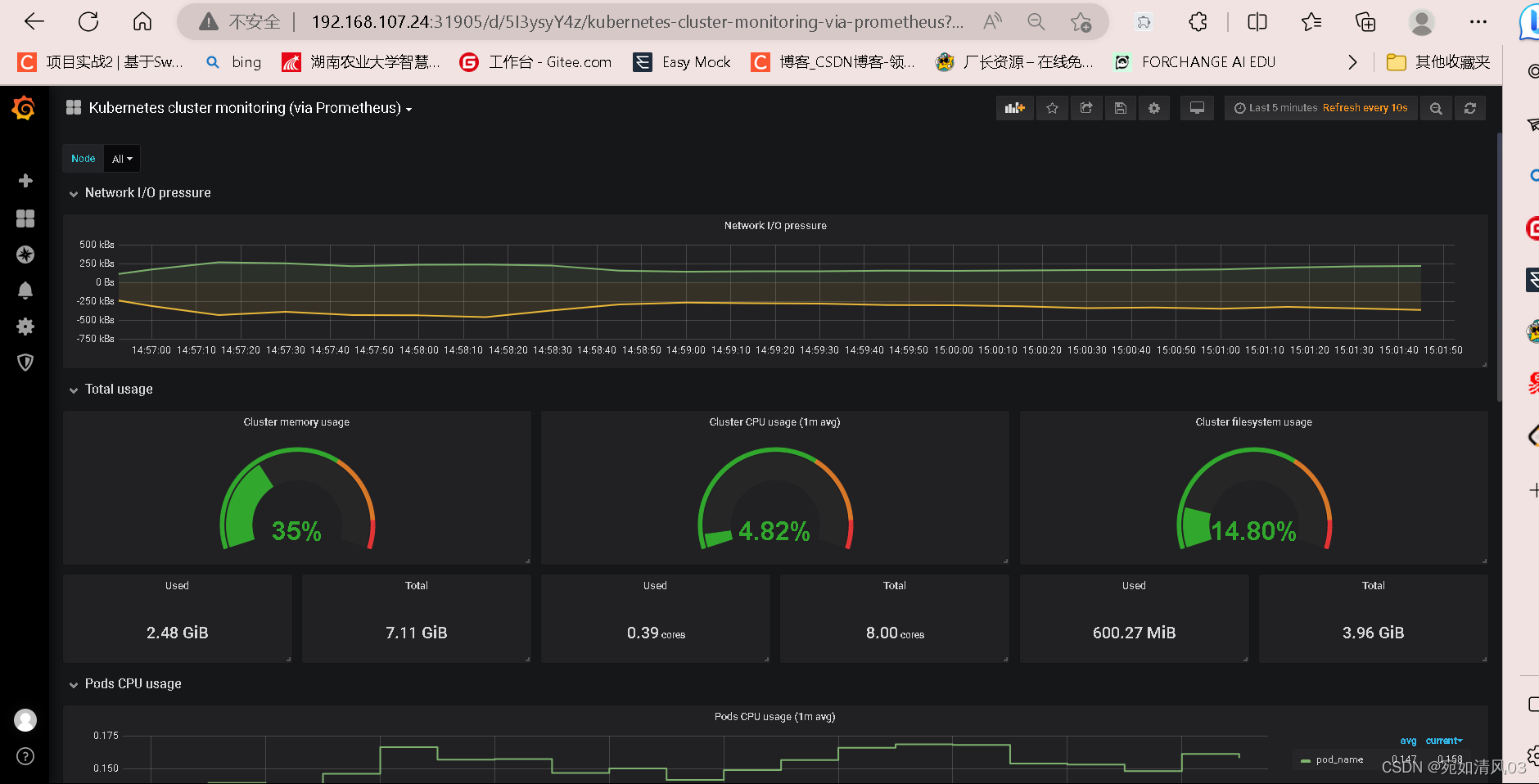This screenshot has height=784, width=1539.
Task: Open the dashboard title dropdown
Action: pos(250,108)
